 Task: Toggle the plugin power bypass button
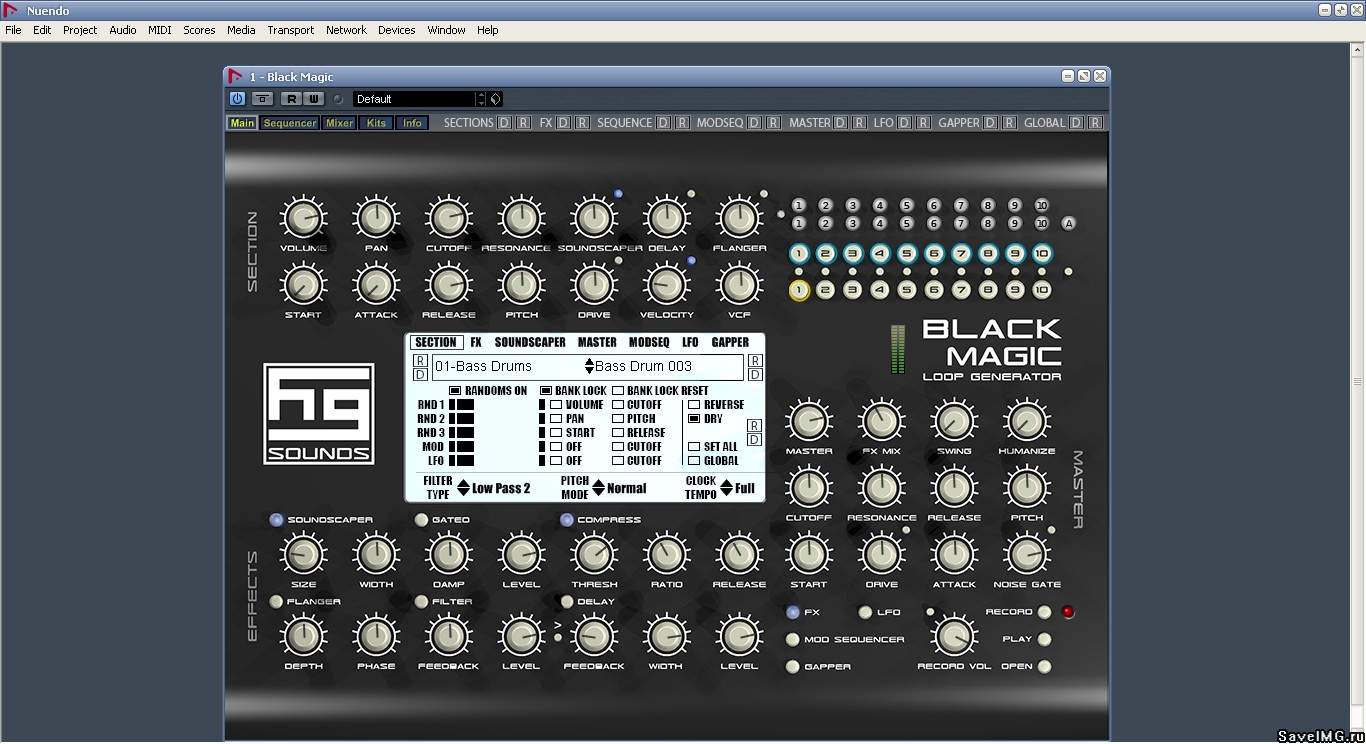pyautogui.click(x=237, y=99)
